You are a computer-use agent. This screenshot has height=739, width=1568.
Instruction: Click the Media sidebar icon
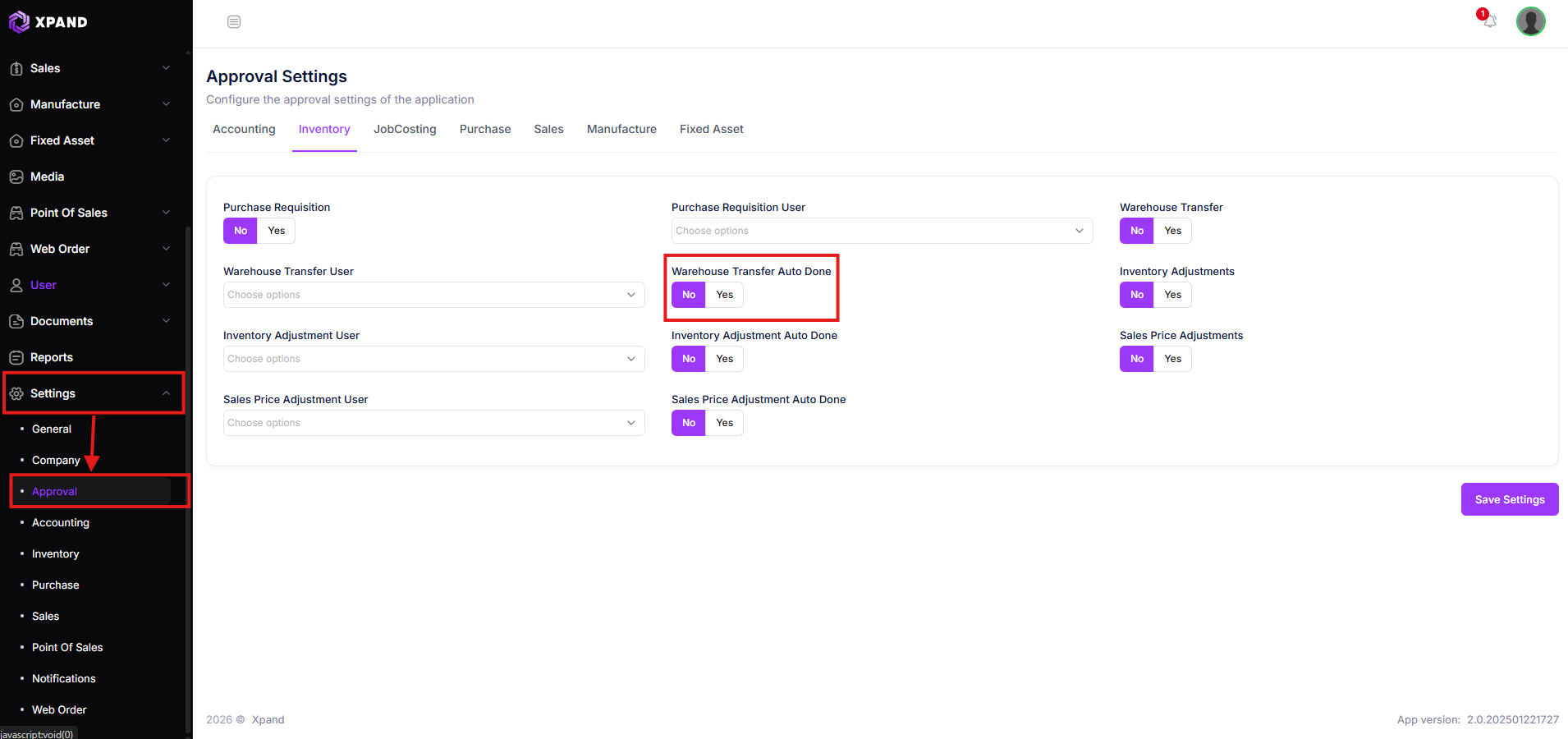pos(16,177)
